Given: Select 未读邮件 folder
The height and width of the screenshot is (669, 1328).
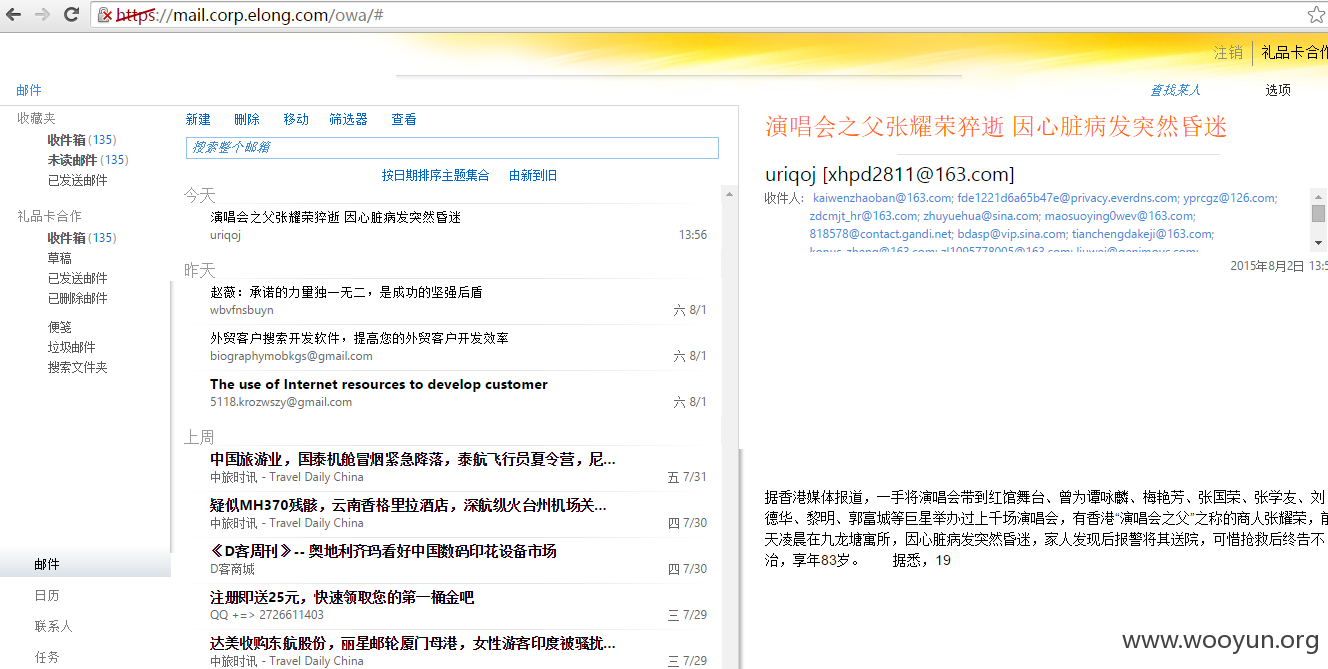Looking at the screenshot, I should point(88,160).
